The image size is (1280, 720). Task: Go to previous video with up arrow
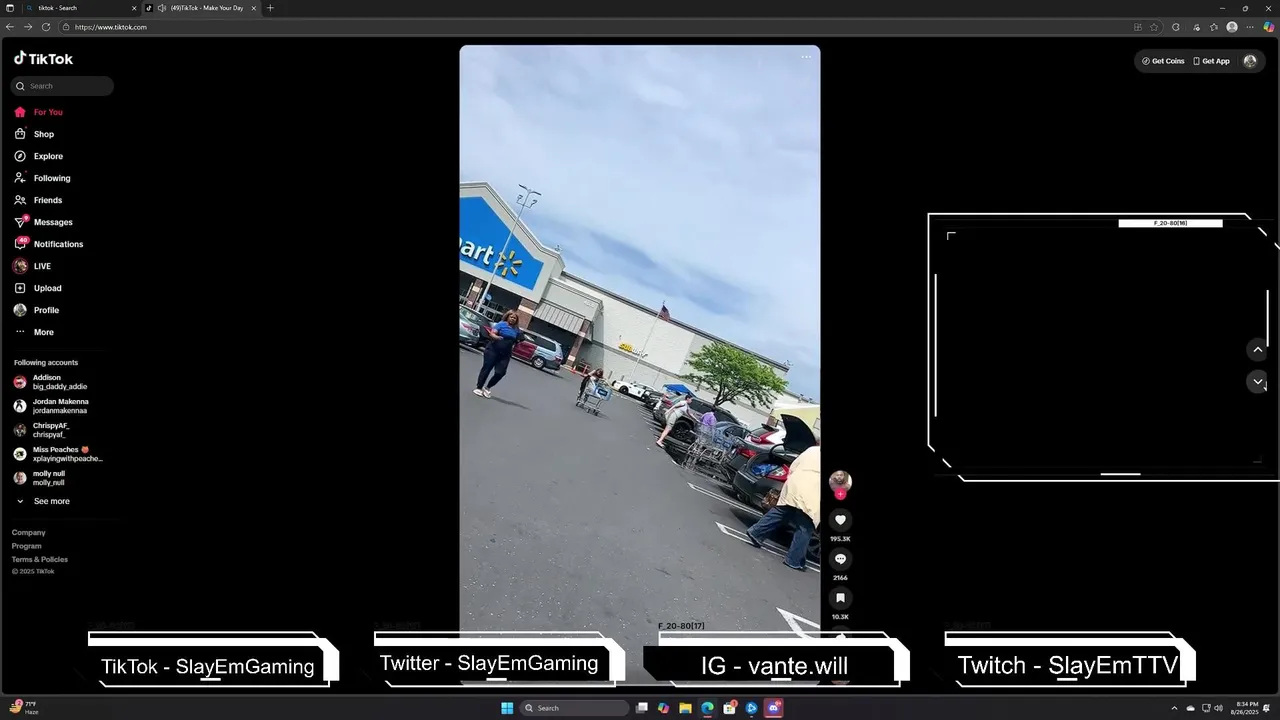click(1258, 350)
